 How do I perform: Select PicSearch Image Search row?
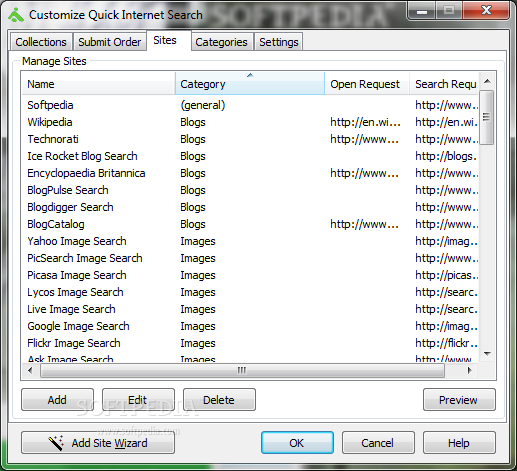coord(251,258)
